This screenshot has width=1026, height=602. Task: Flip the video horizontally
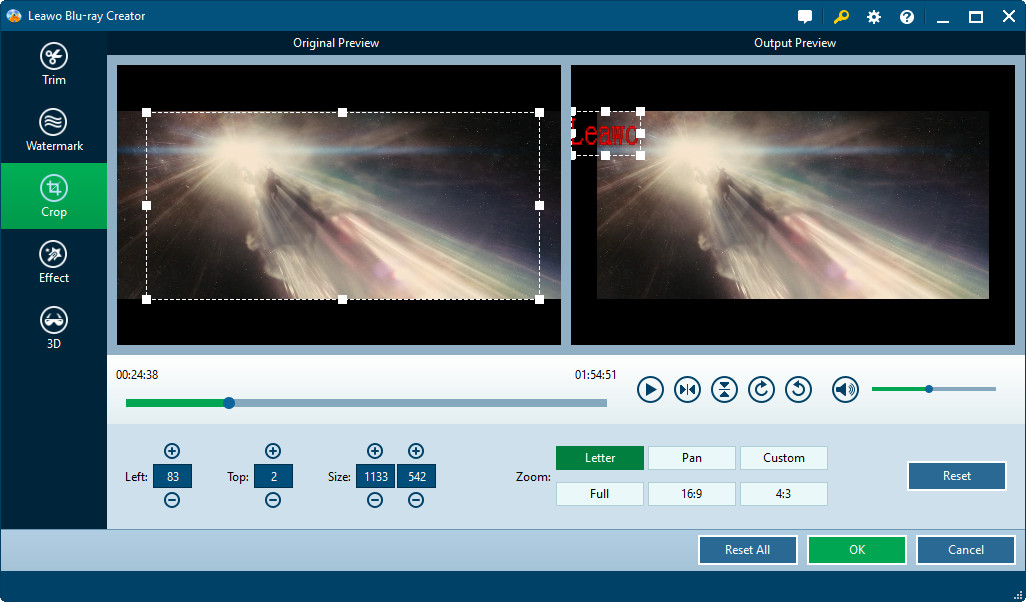tap(687, 389)
